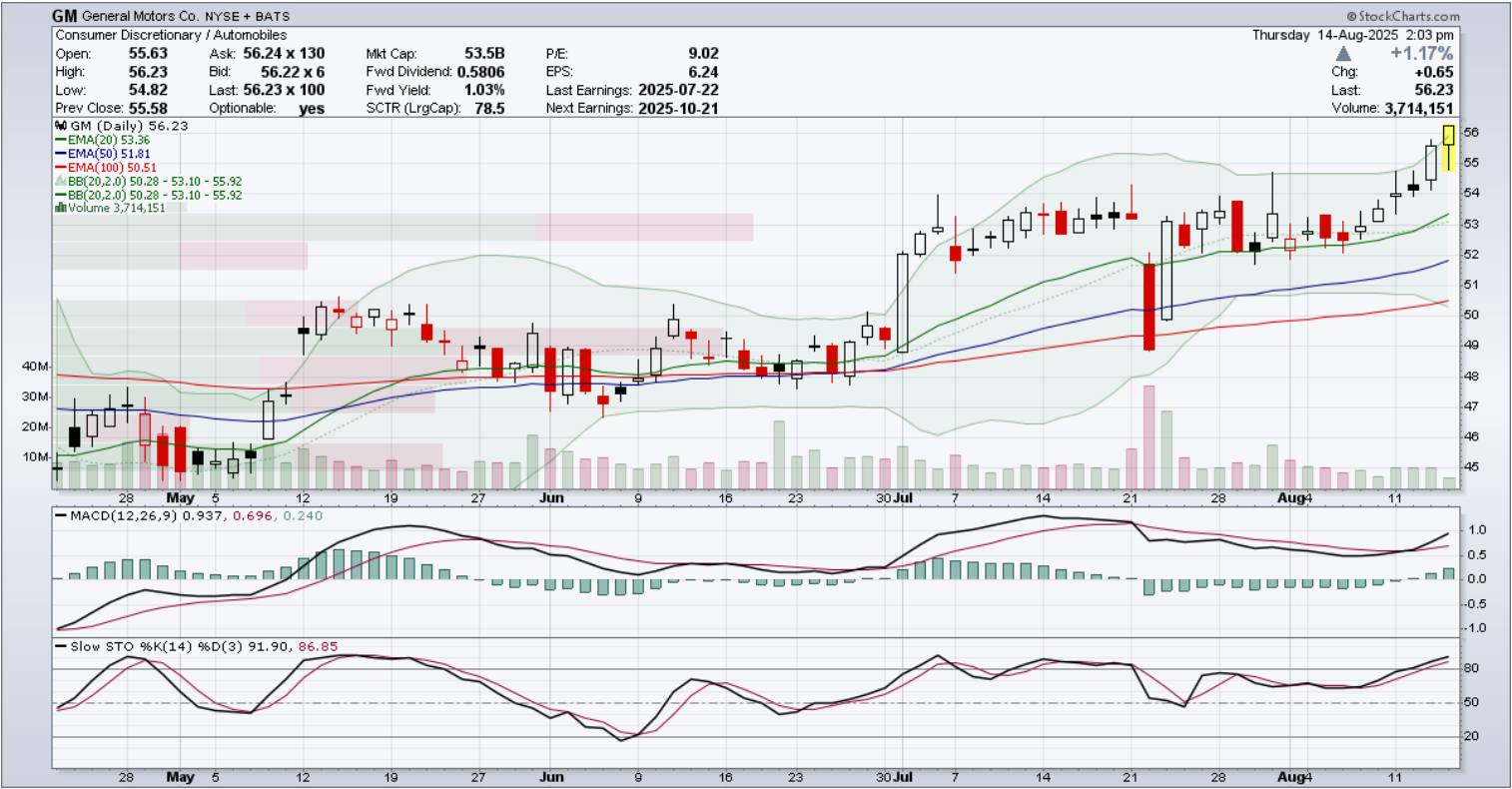Select the yellow-highlighted latest candlestick
Screen dimensions: 1512x789
(x=1449, y=148)
